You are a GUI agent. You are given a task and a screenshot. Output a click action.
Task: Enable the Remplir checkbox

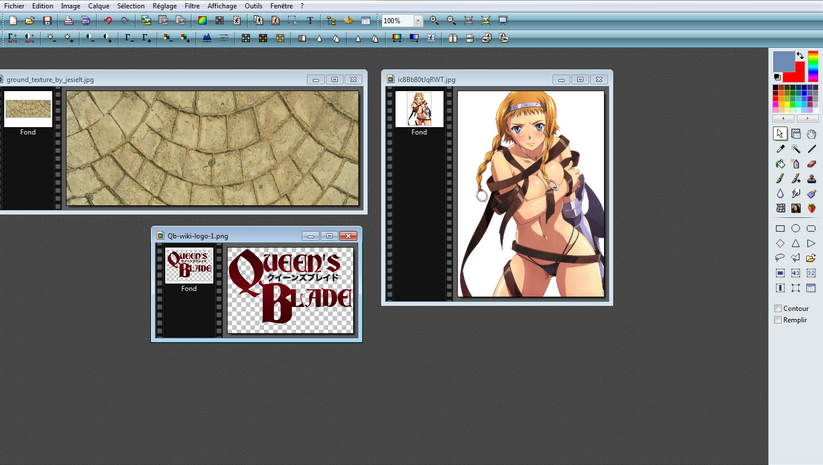pyautogui.click(x=778, y=320)
